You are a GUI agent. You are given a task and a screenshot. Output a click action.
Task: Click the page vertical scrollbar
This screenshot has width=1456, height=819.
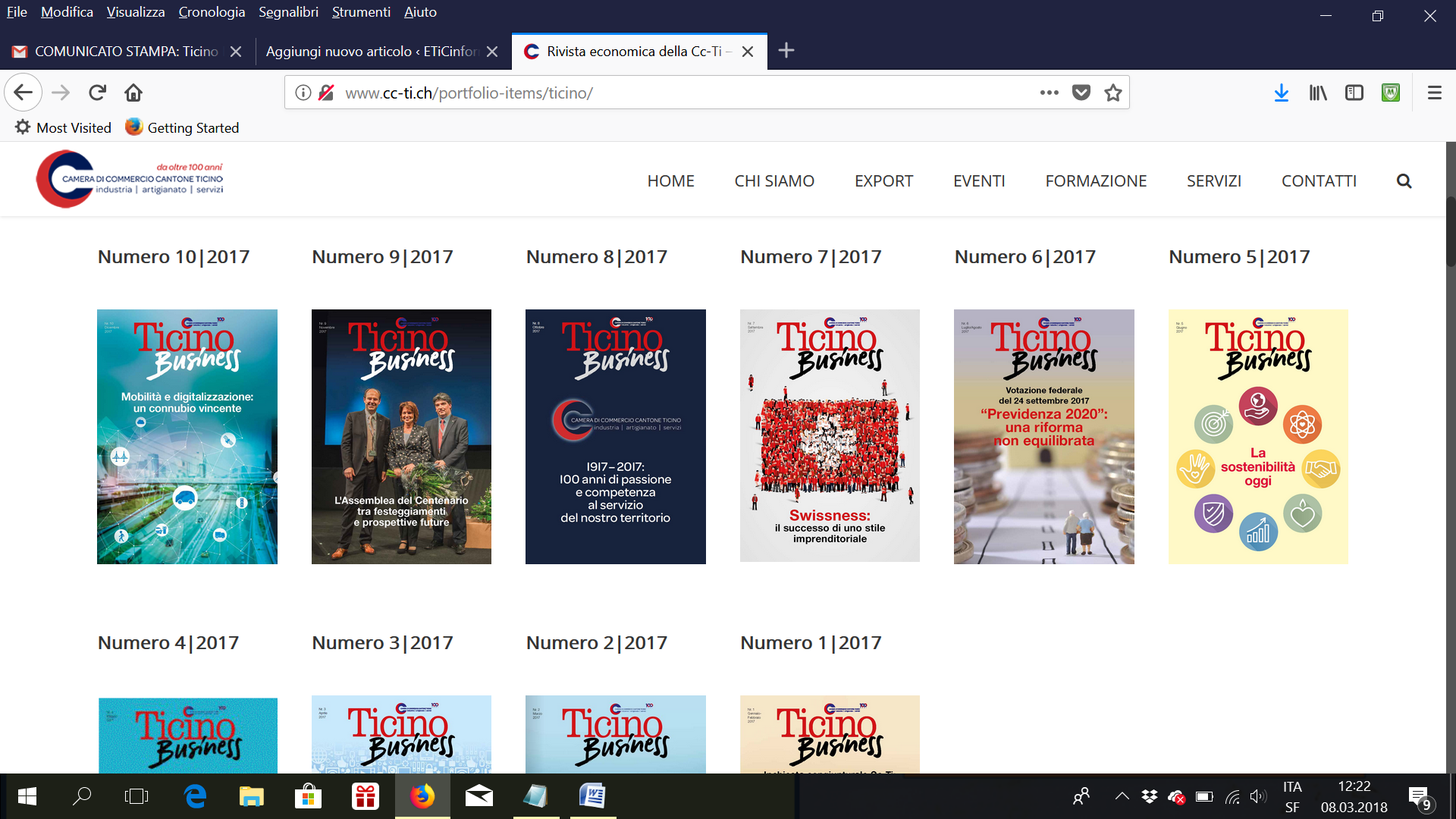pos(1451,231)
